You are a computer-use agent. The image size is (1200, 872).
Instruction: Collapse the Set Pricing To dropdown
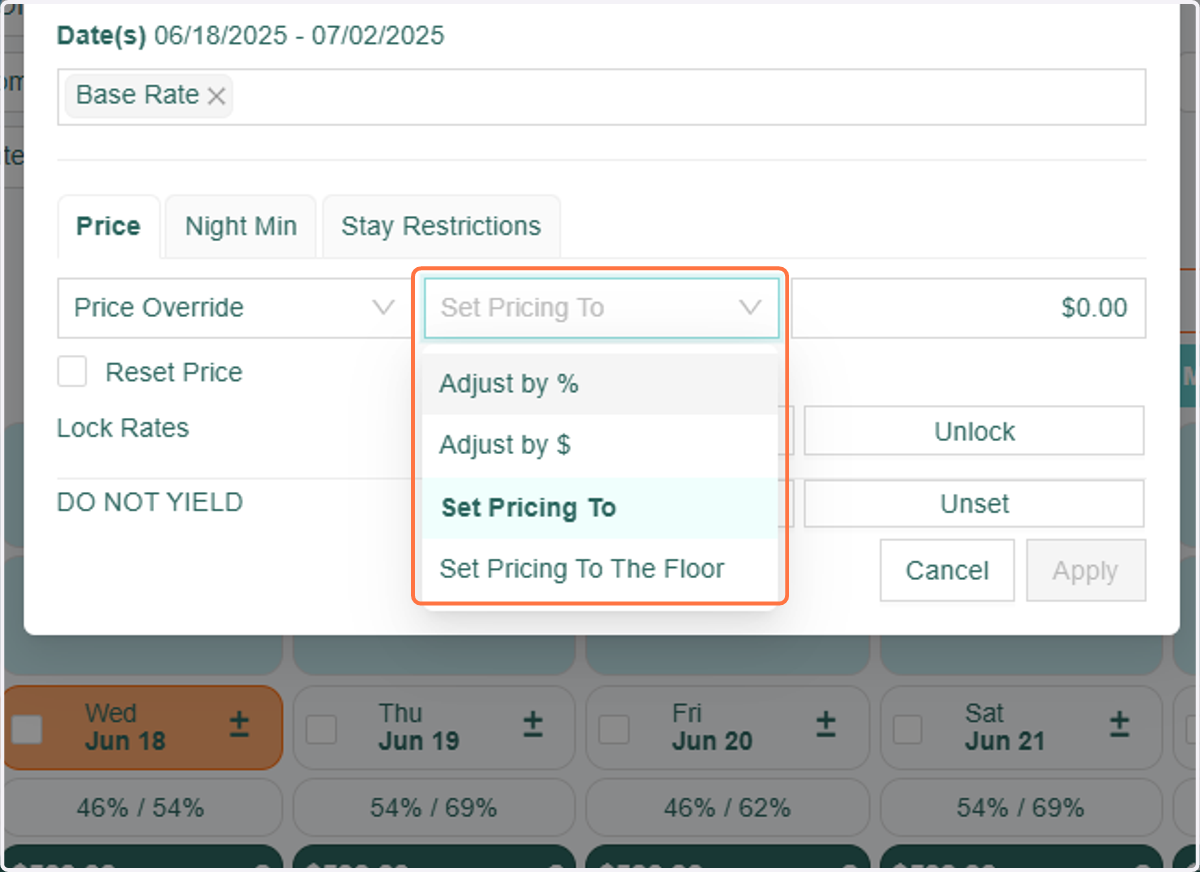pos(601,308)
